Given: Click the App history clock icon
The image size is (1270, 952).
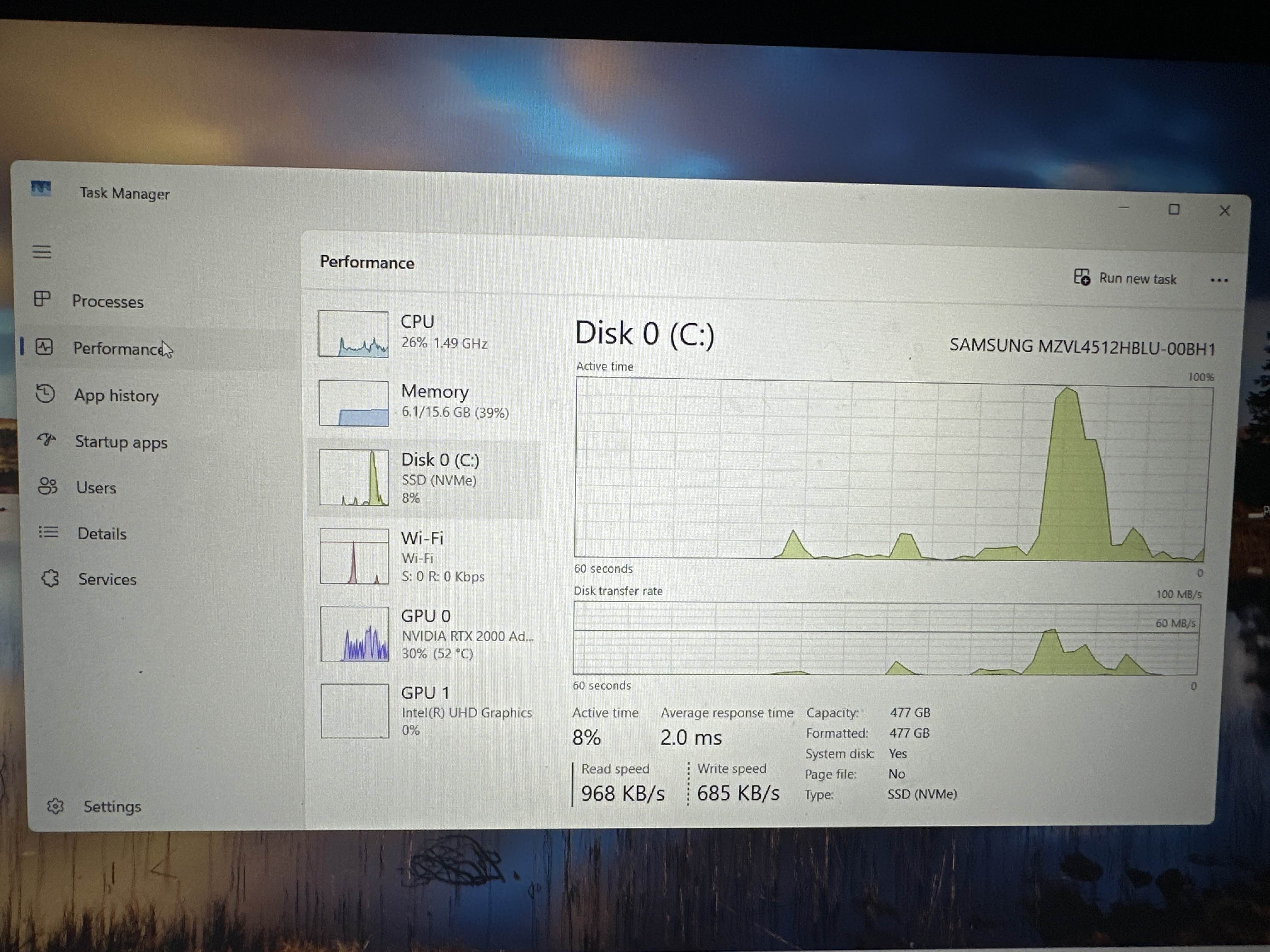Looking at the screenshot, I should [45, 394].
